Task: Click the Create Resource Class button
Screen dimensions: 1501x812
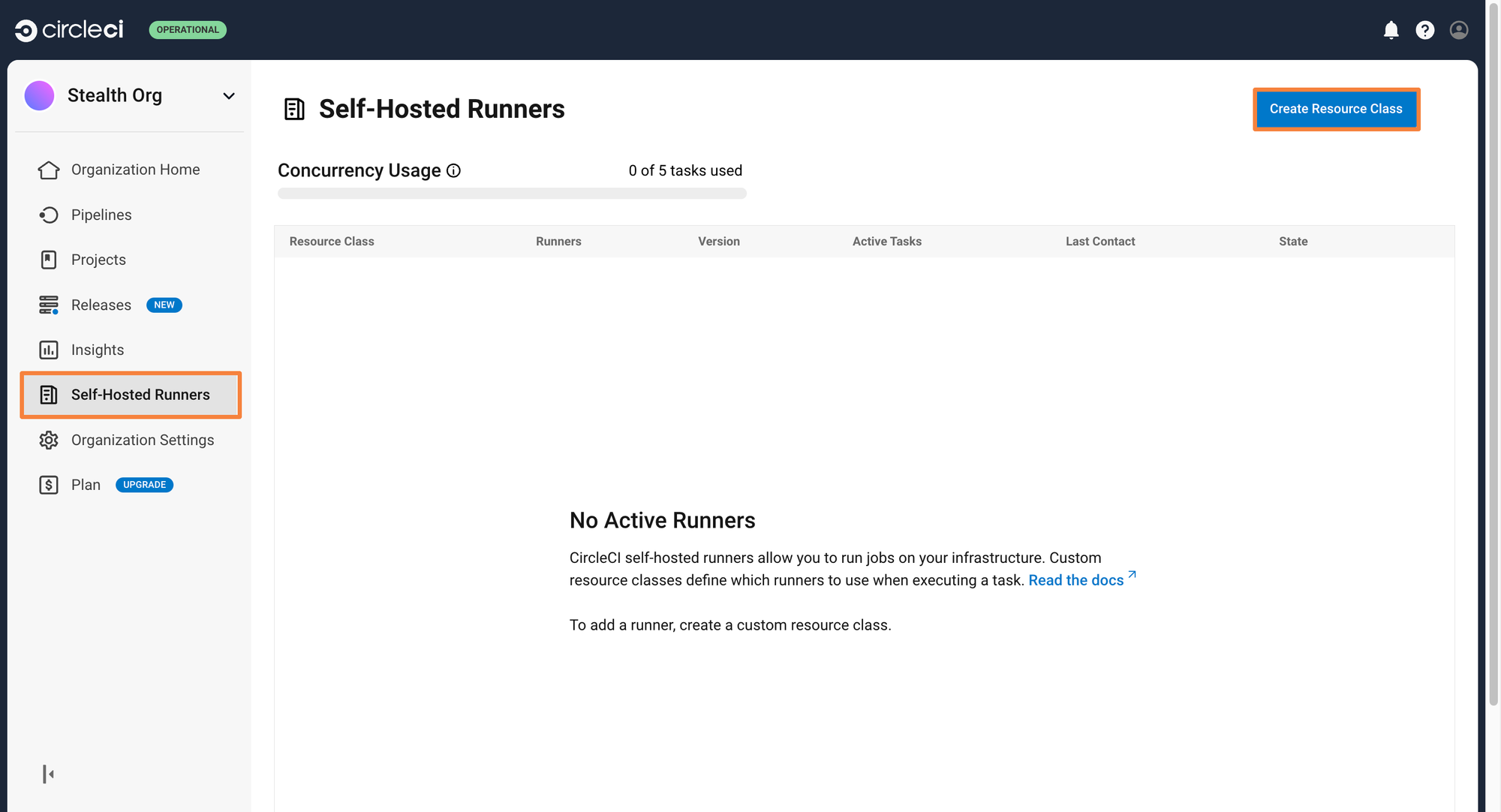Action: click(1335, 108)
